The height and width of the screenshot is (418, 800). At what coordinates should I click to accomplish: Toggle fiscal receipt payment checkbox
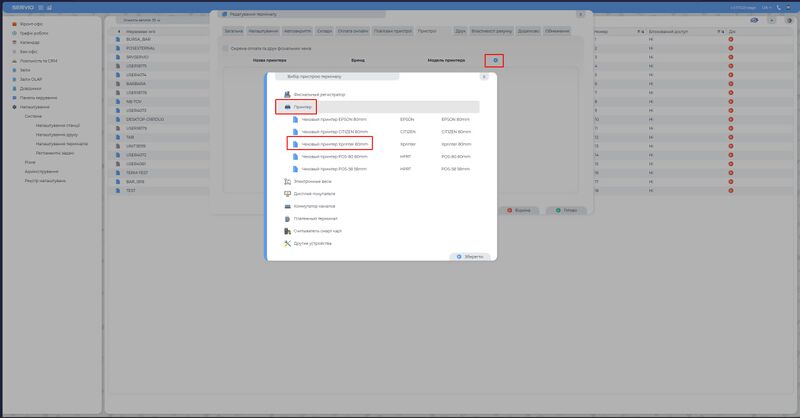tap(224, 48)
